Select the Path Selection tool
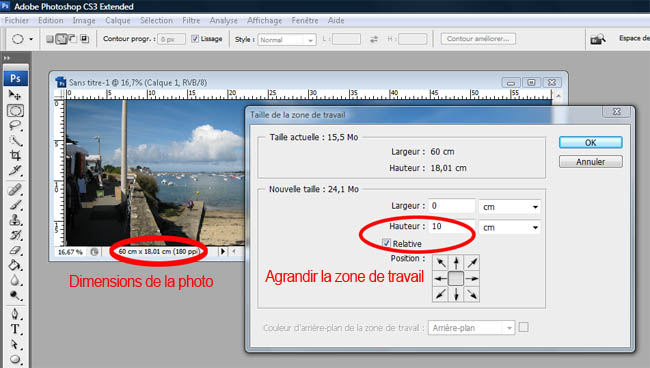This screenshot has width=650, height=368. 15,344
